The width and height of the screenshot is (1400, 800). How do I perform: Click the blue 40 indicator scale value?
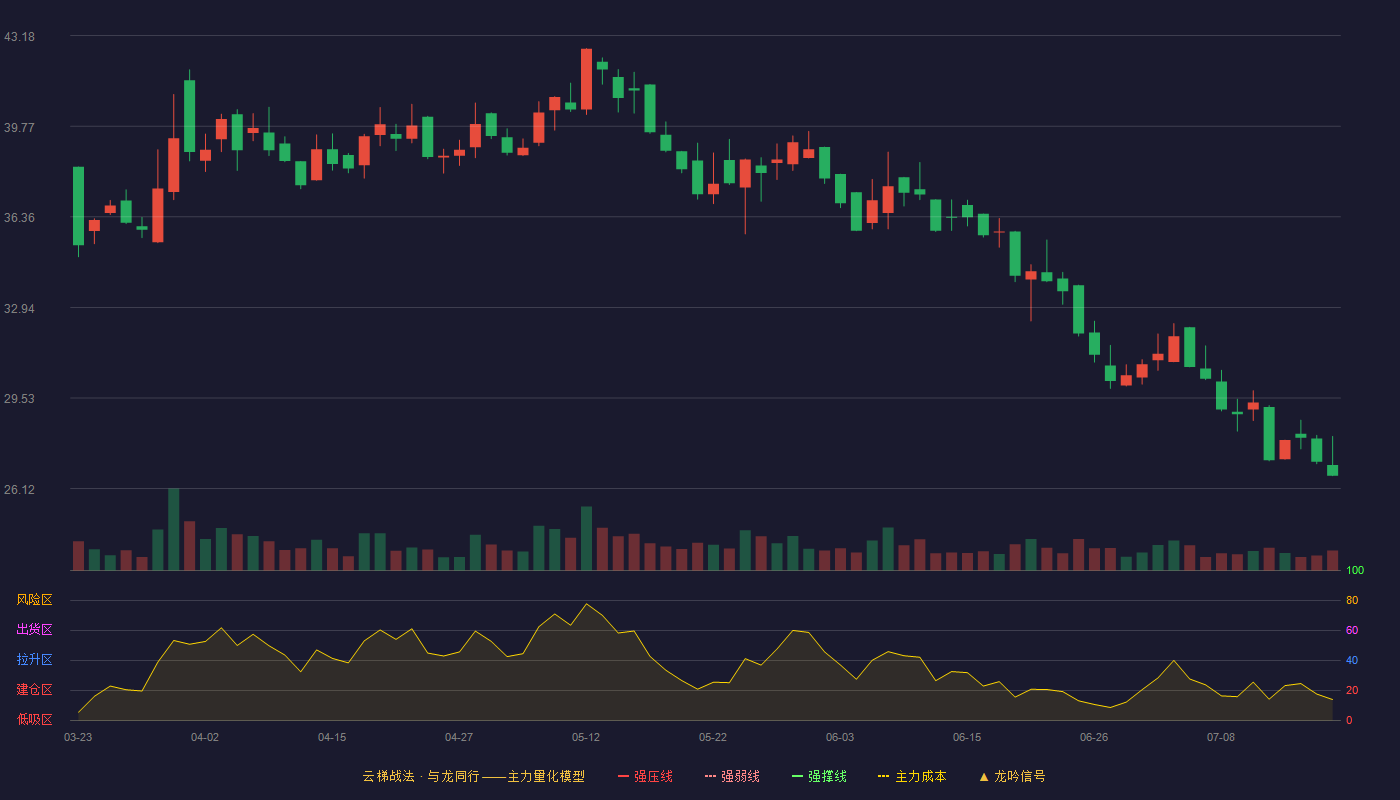pos(1352,660)
